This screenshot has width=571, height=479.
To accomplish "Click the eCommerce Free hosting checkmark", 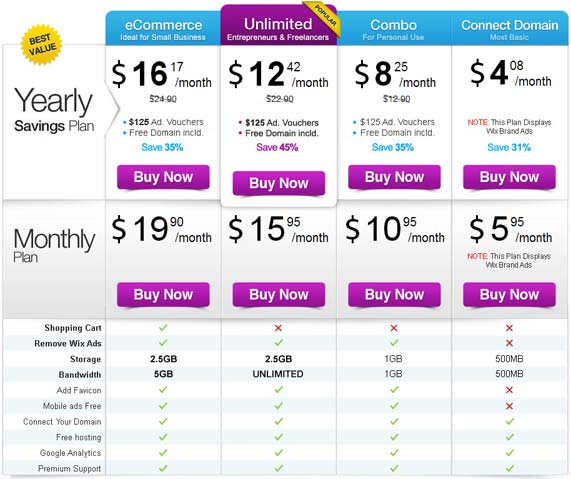I will tap(163, 437).
